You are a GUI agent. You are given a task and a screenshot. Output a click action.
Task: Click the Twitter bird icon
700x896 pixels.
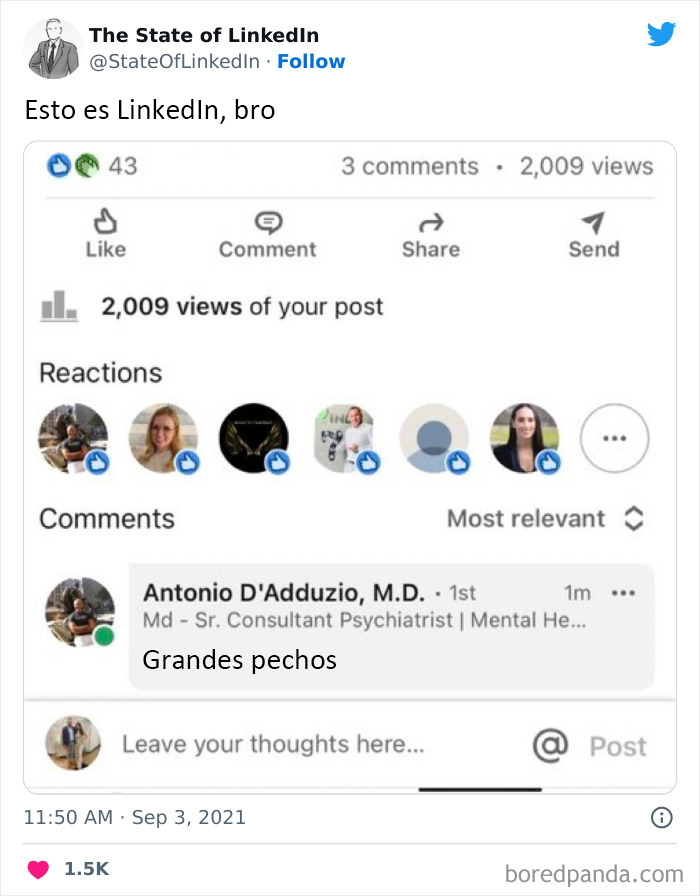[662, 33]
